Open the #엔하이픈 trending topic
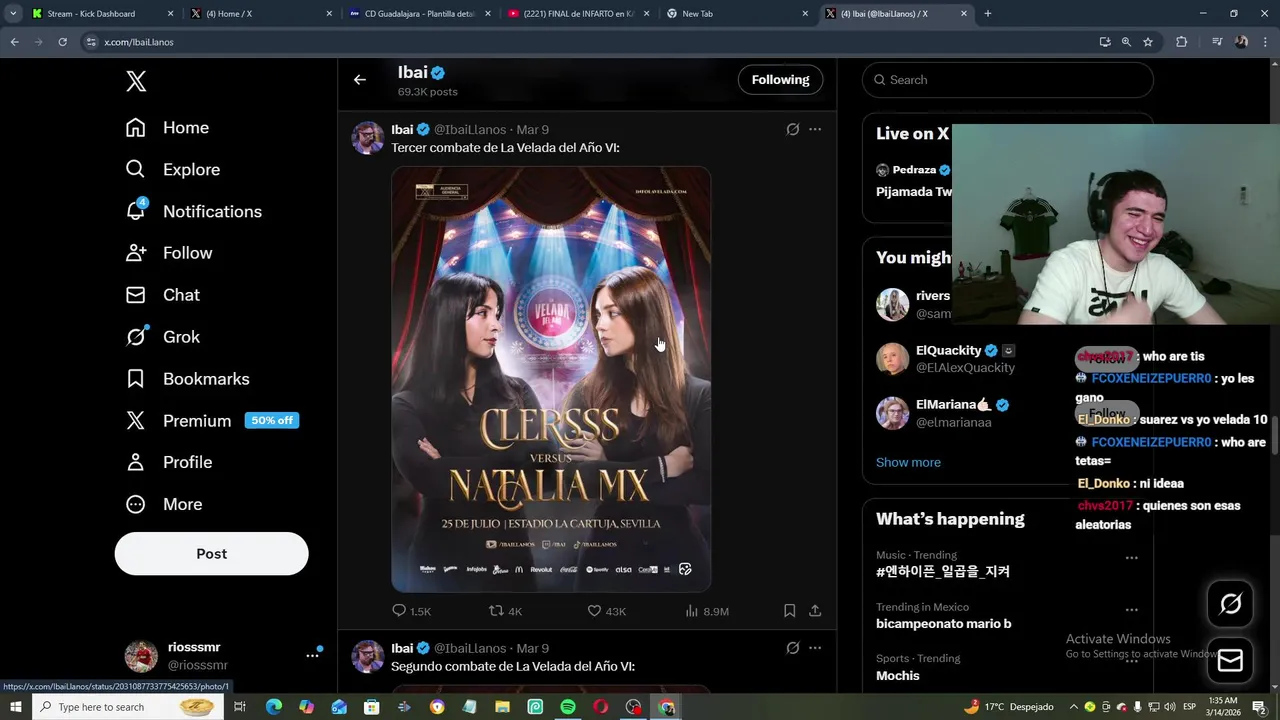 coord(943,572)
